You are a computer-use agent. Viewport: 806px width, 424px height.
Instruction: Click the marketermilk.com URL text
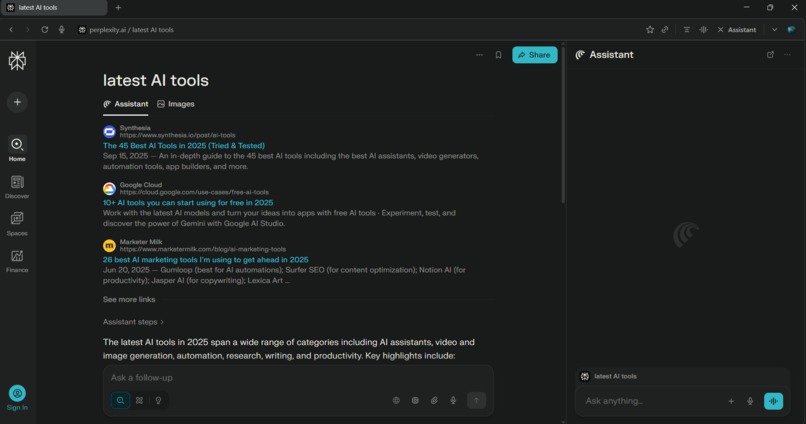point(203,249)
